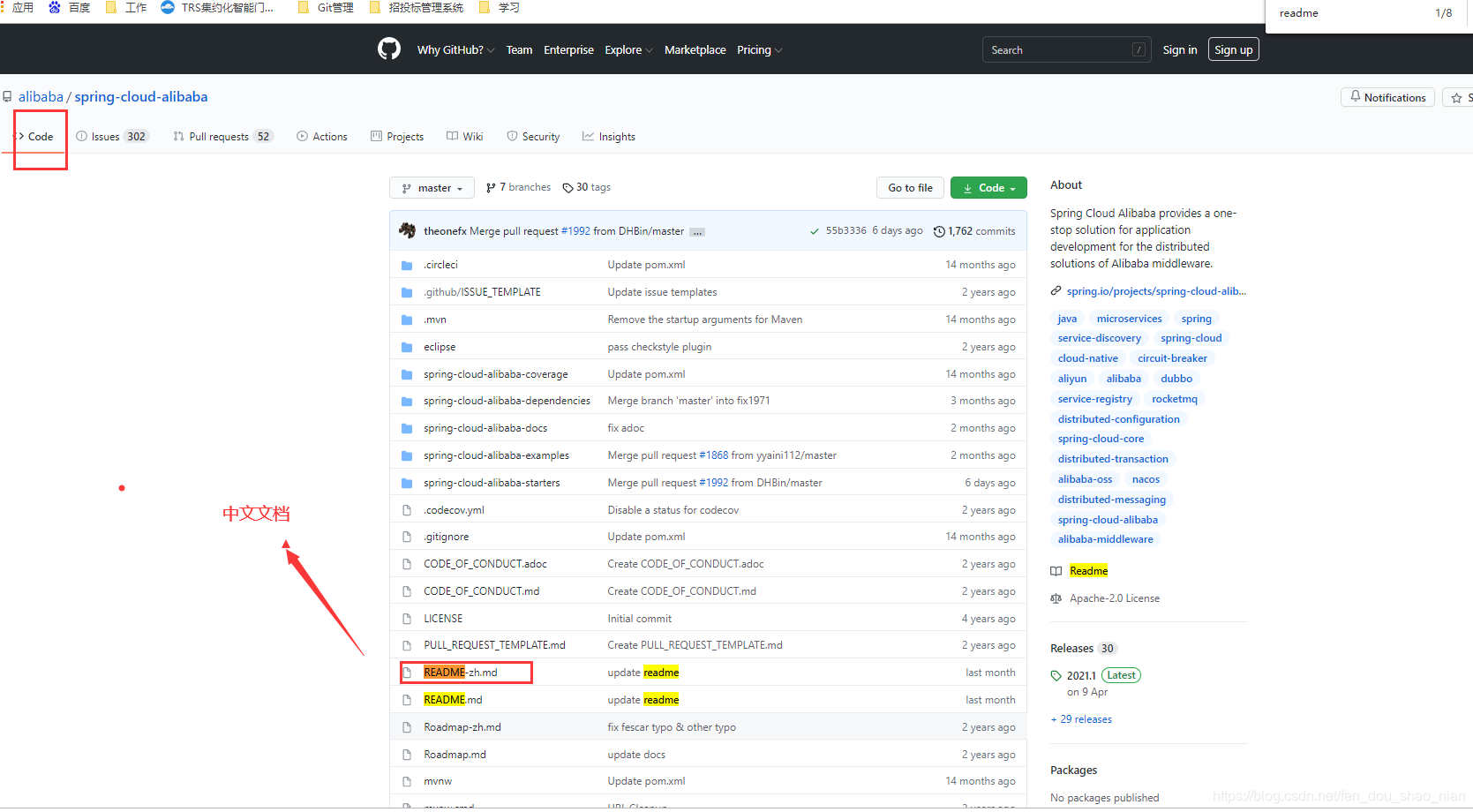Click file icon beside README.md

coord(407,700)
